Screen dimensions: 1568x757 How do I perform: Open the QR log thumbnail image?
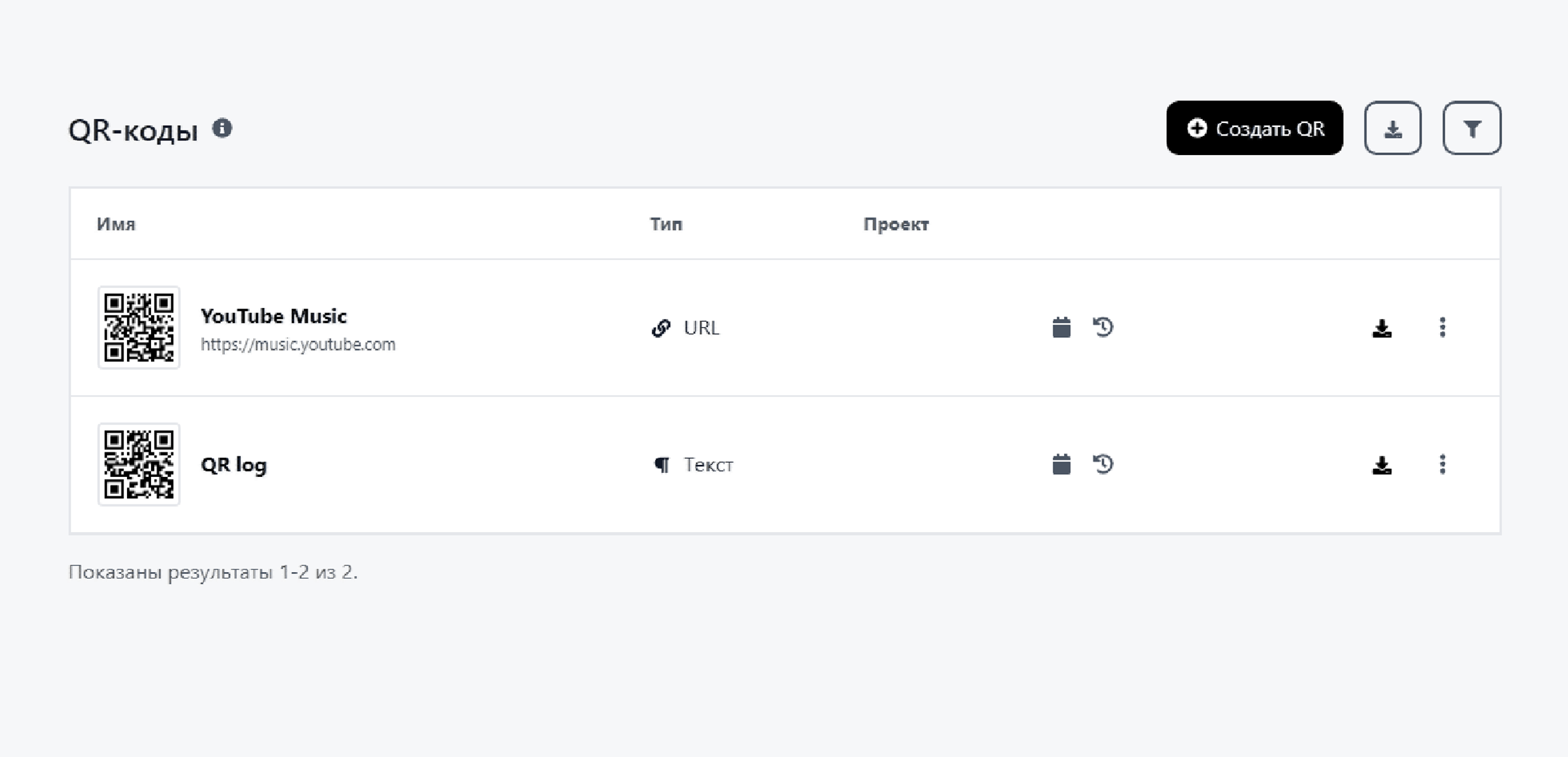(x=139, y=464)
